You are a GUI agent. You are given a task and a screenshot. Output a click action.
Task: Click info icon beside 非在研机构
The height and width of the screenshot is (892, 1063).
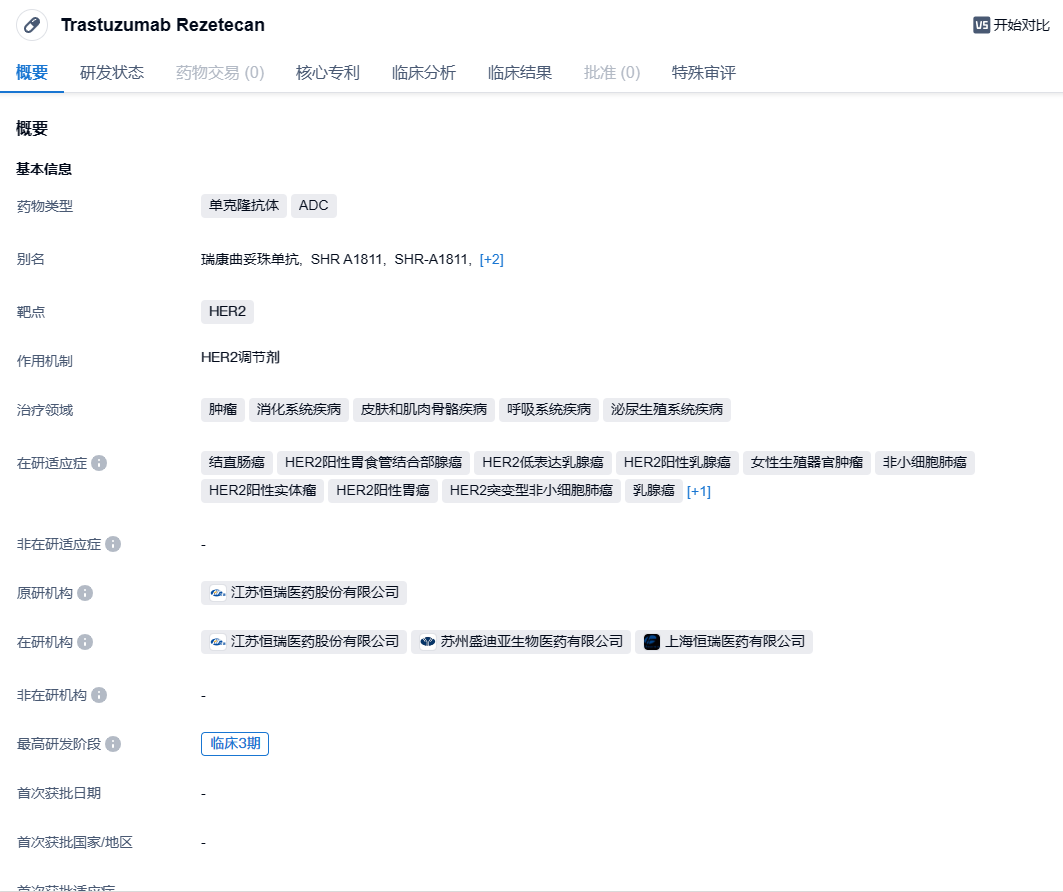click(x=99, y=695)
